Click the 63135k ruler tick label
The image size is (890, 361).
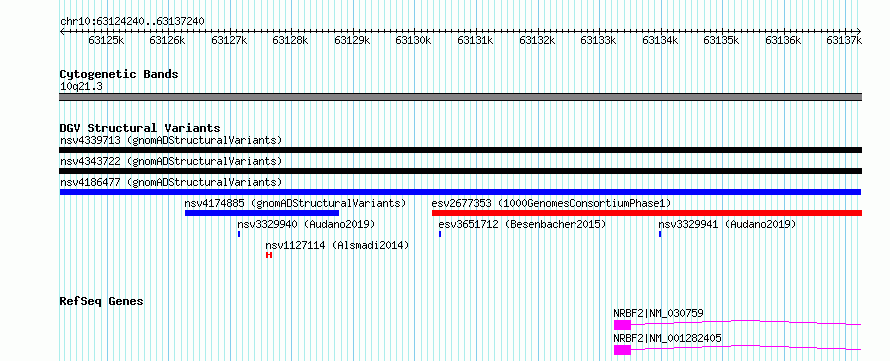(721, 40)
